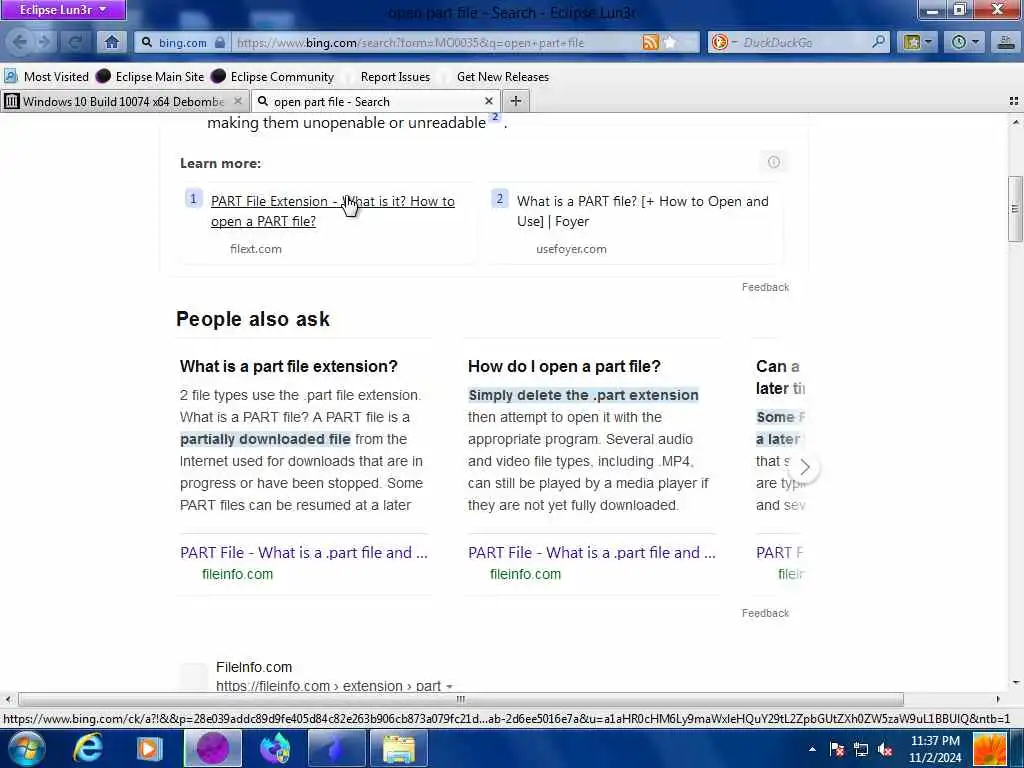Viewport: 1024px width, 768px height.
Task: Open the Eclipse Lun3r application menu
Action: tap(62, 10)
